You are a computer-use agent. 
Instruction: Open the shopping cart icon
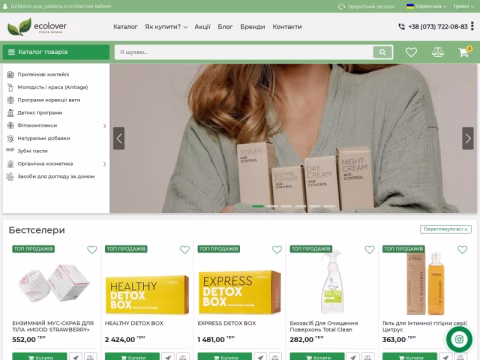(464, 52)
